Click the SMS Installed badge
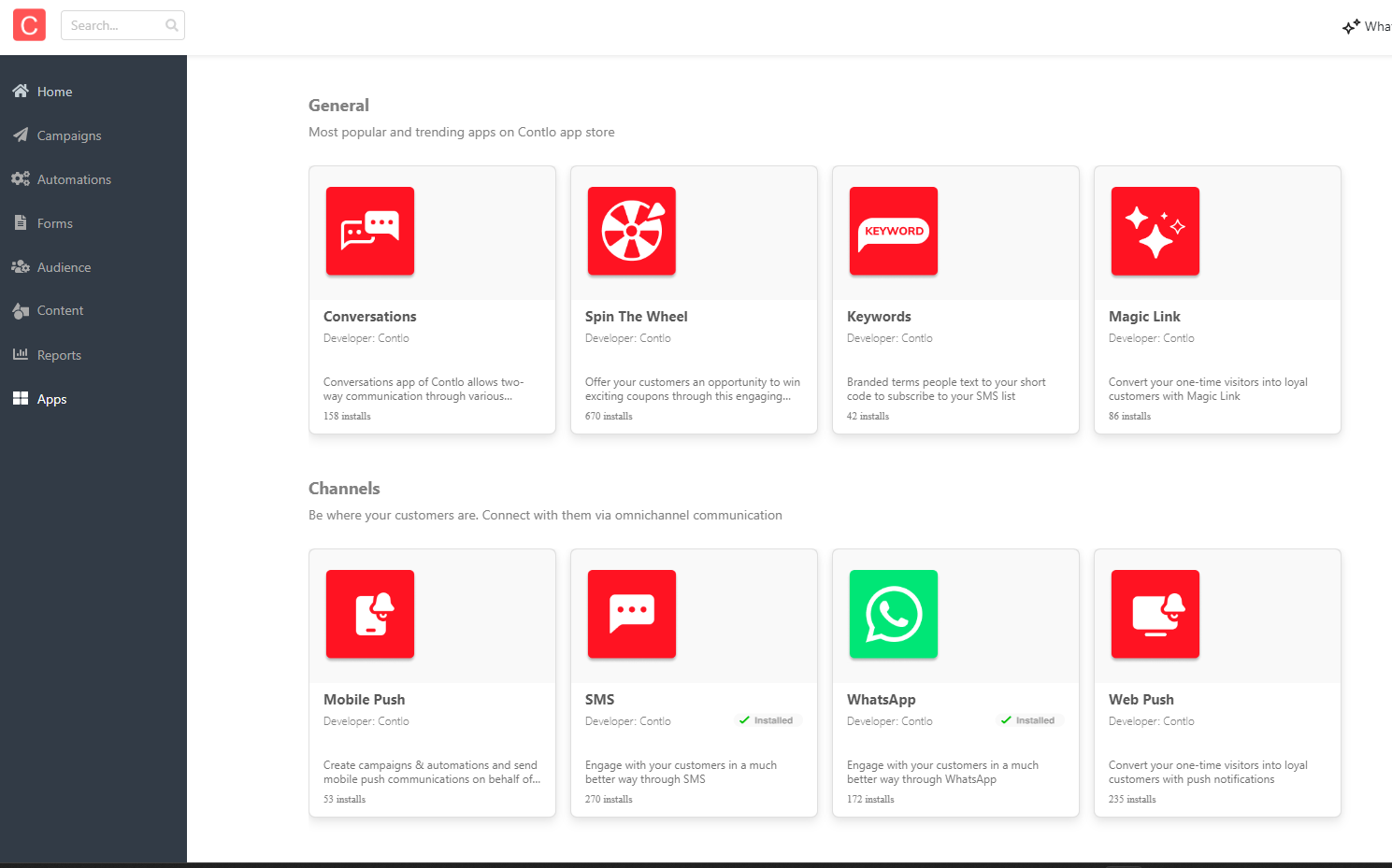This screenshot has height=868, width=1392. coord(767,720)
